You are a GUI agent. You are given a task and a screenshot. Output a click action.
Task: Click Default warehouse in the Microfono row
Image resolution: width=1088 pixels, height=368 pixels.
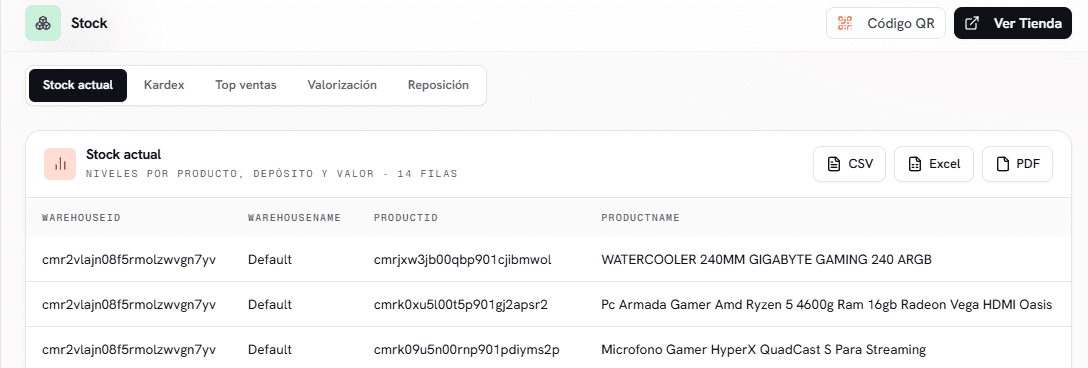(270, 349)
